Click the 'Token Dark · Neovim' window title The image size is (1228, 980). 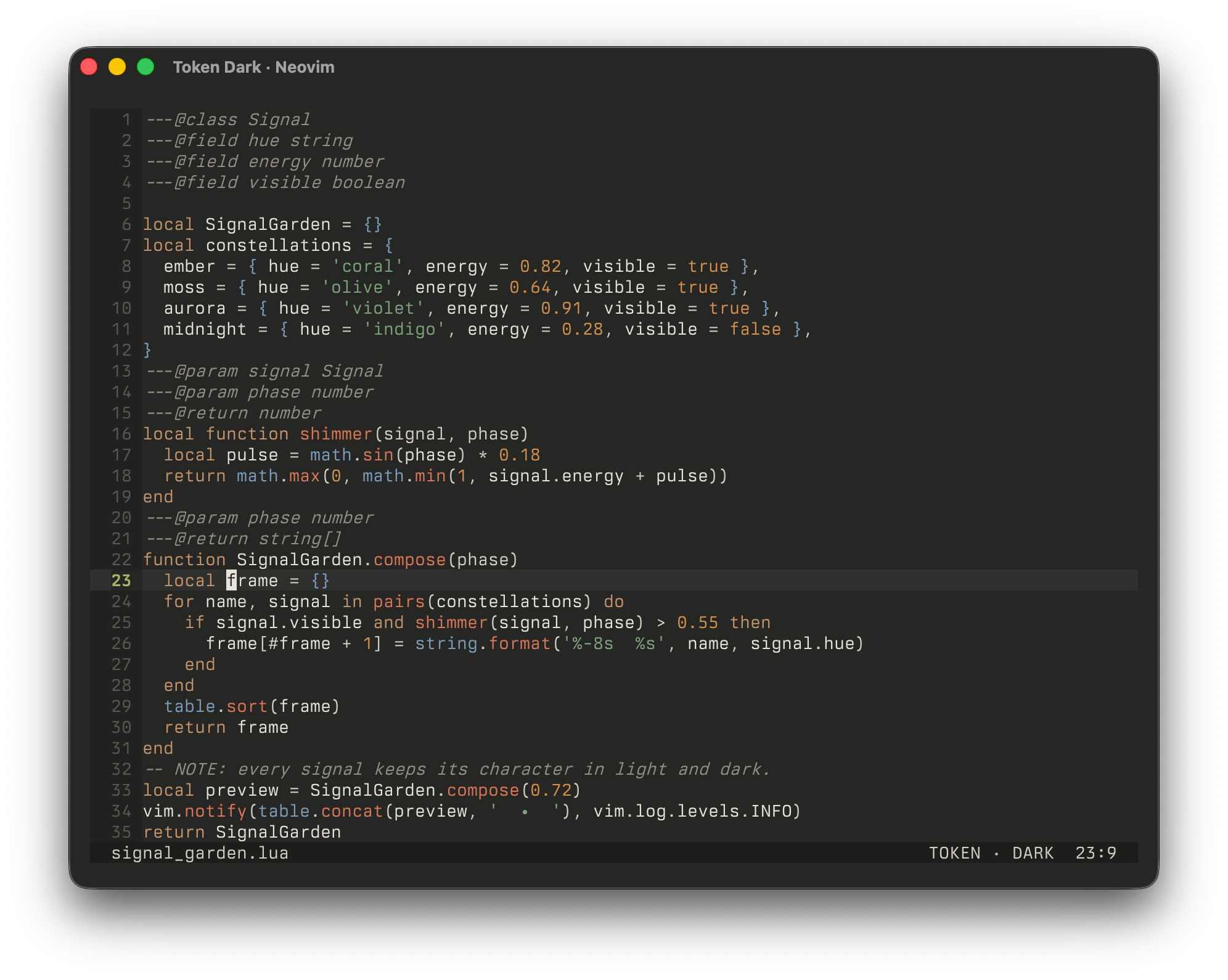[x=253, y=67]
